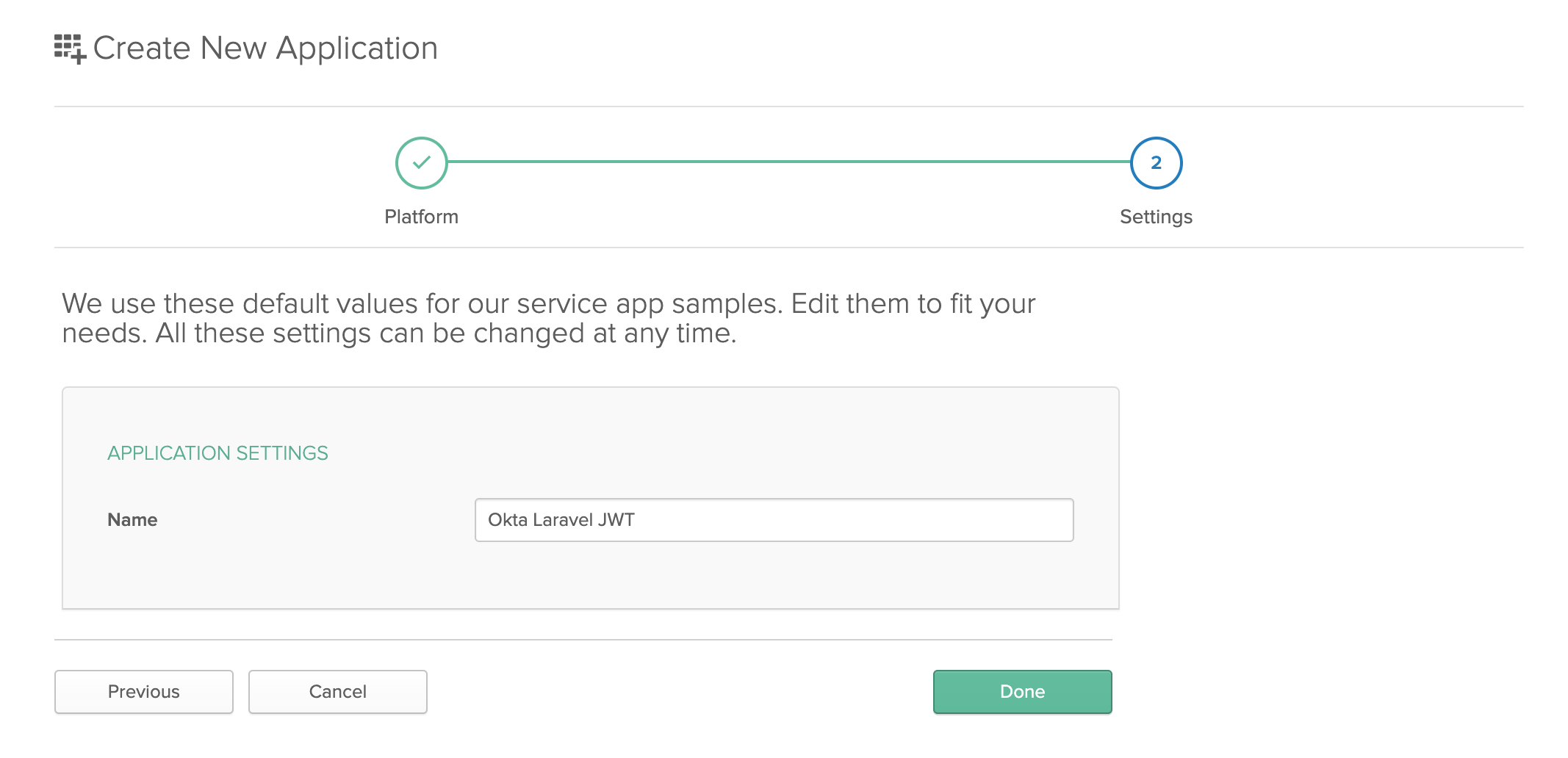Click the Create New Application grid icon
The image size is (1568, 758).
[70, 47]
